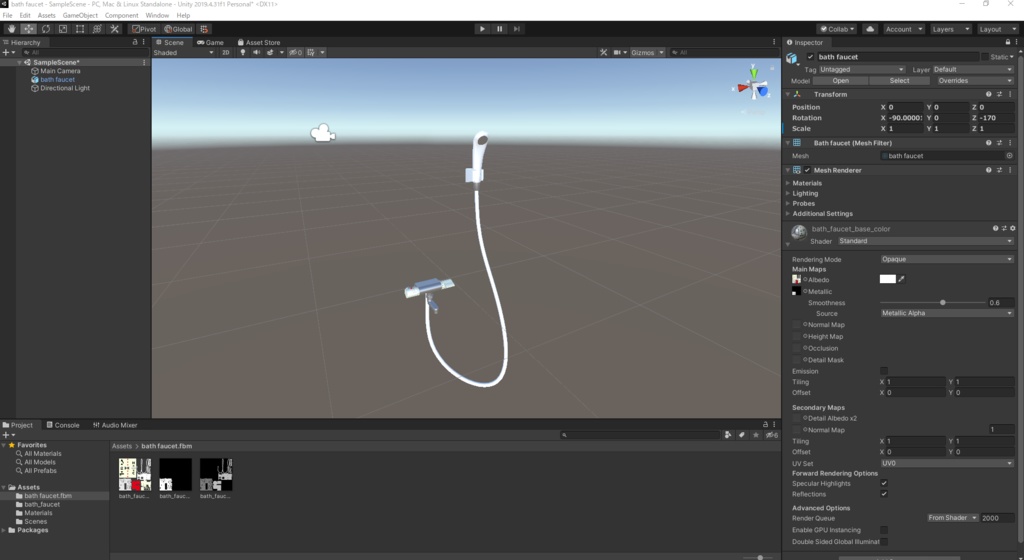This screenshot has height=560, width=1024.
Task: Select Directional Light in Hierarchy
Action: coord(65,88)
